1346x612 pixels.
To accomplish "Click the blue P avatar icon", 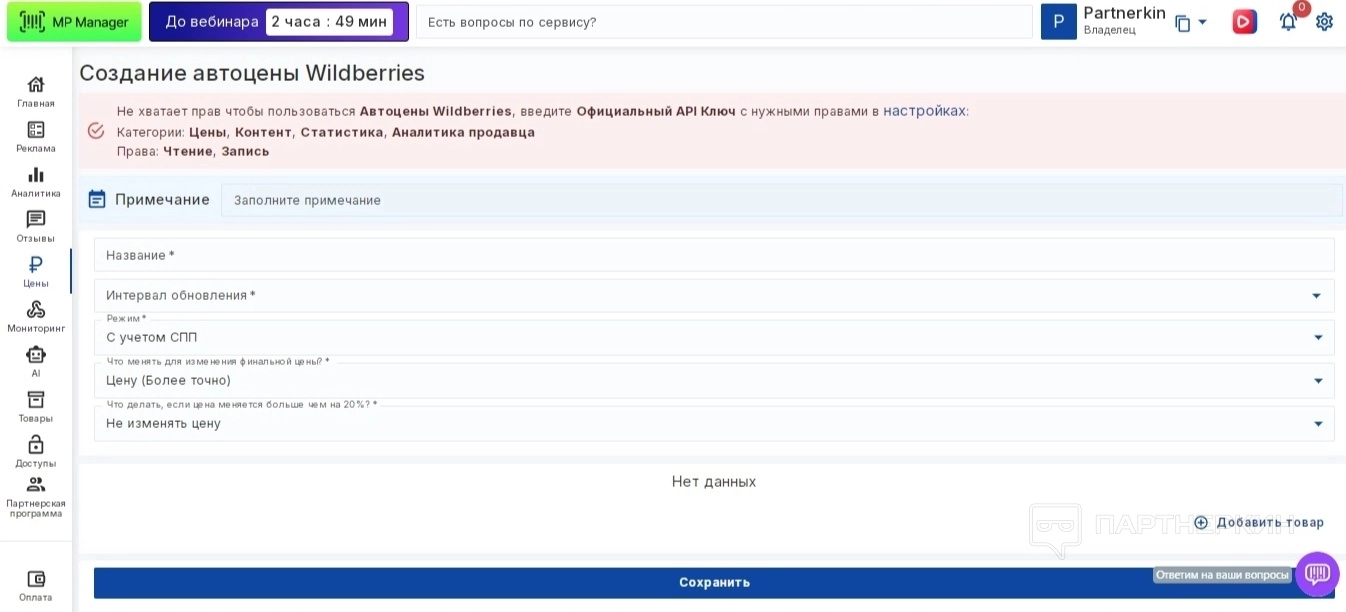I will click(1059, 22).
